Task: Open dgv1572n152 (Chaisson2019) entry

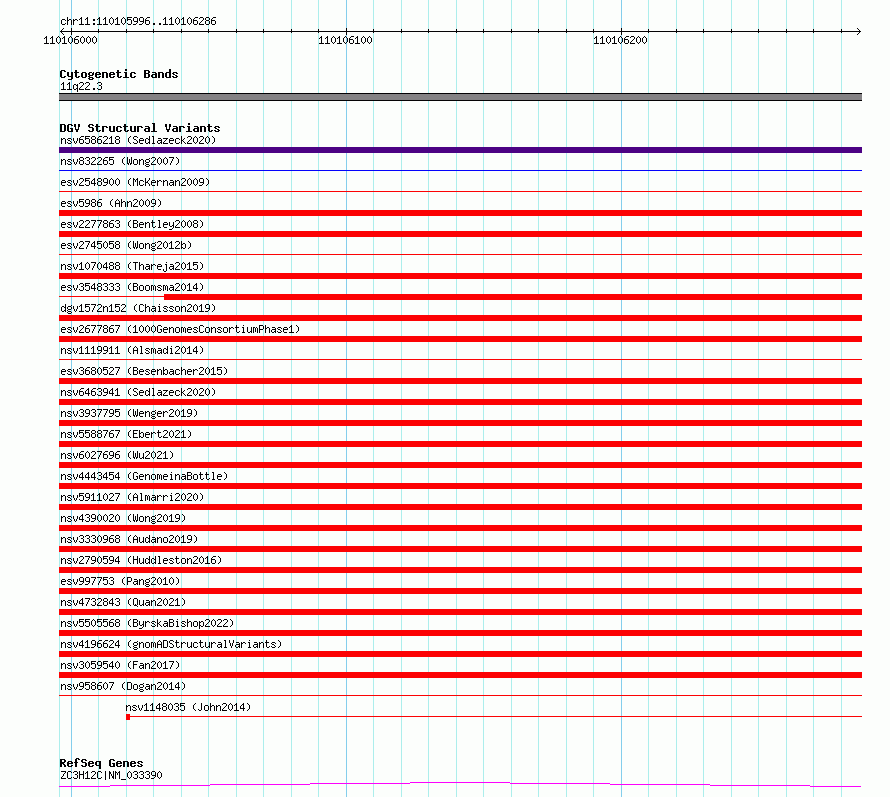Action: [x=138, y=308]
